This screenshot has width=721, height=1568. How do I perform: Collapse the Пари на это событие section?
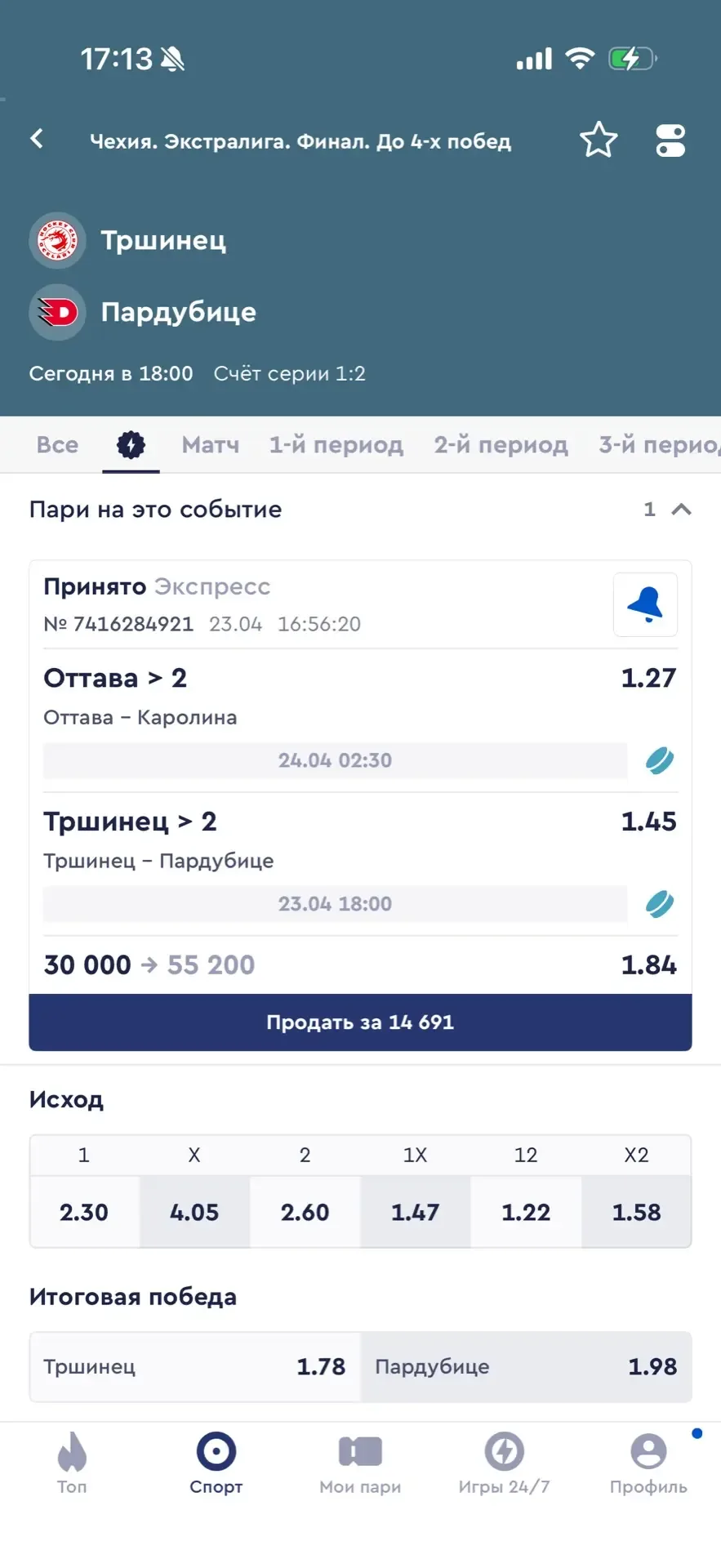tap(681, 510)
